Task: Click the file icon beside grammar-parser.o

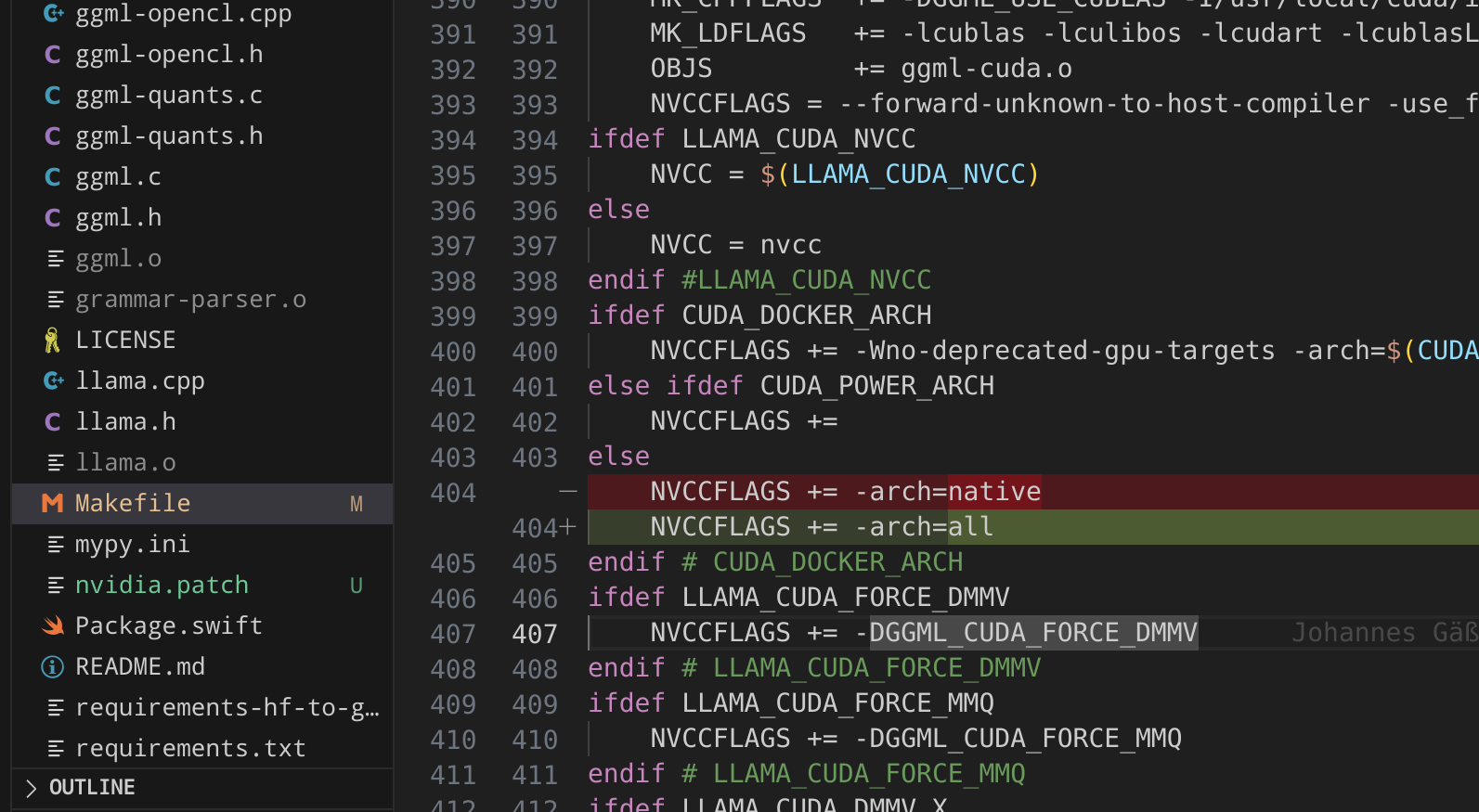Action: pyautogui.click(x=56, y=300)
